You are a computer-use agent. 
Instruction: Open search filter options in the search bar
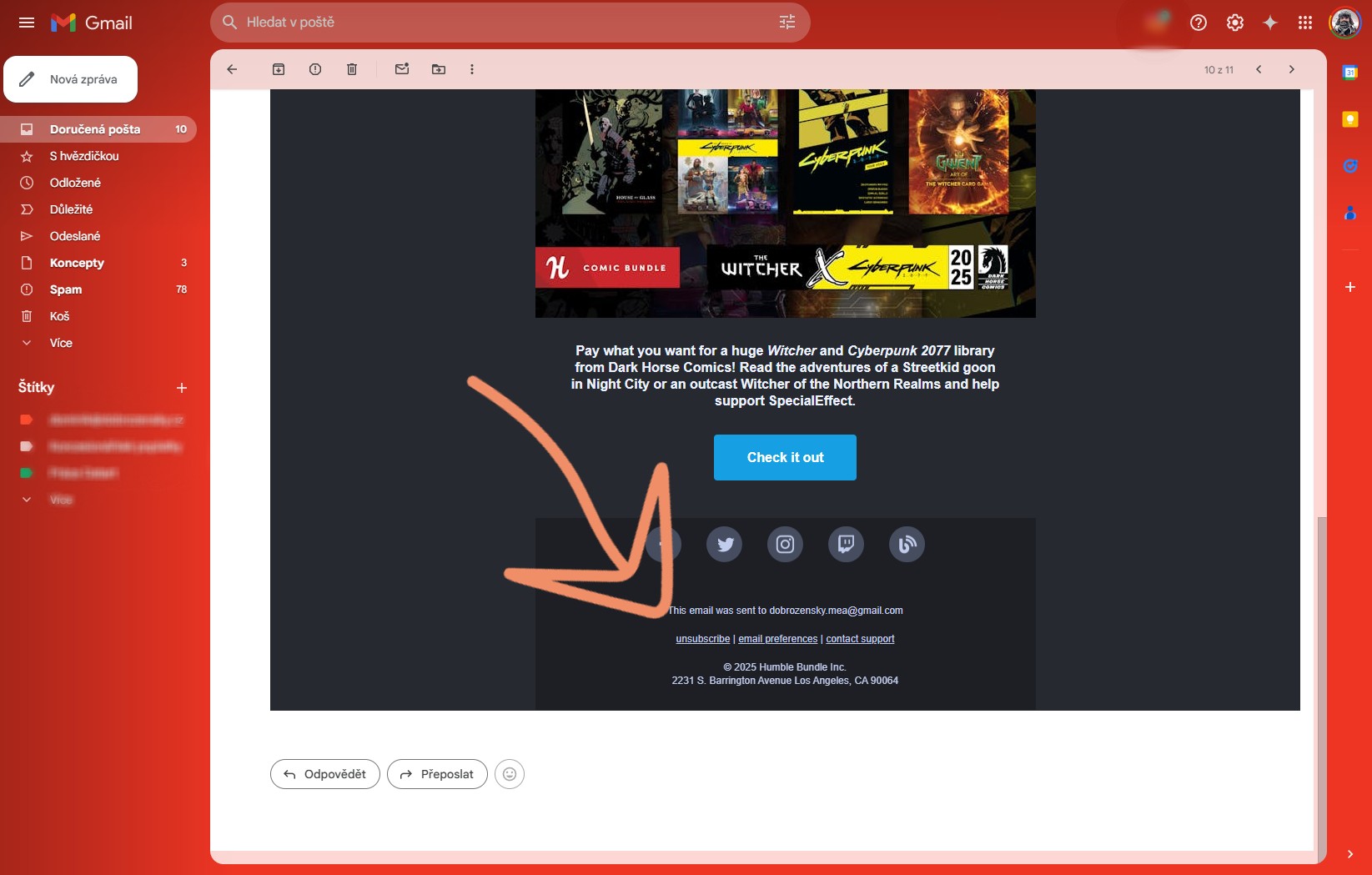787,22
